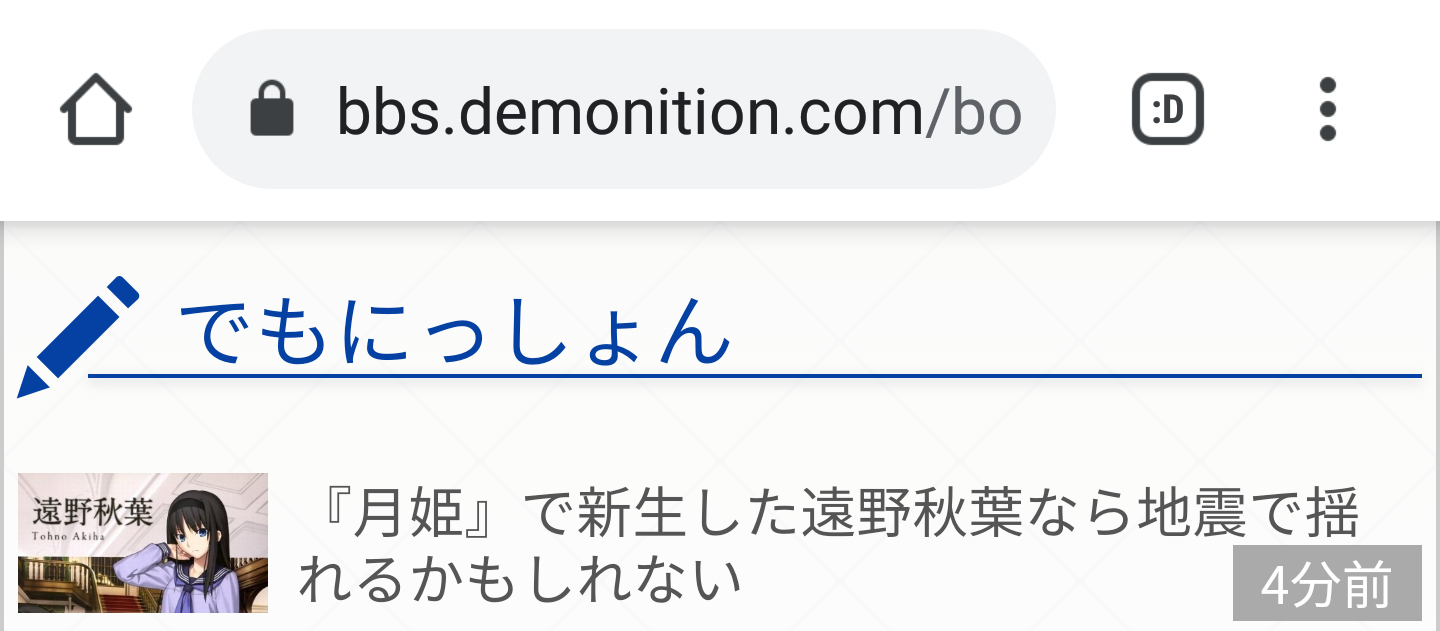Open the three-dot browser menu

click(x=1327, y=110)
